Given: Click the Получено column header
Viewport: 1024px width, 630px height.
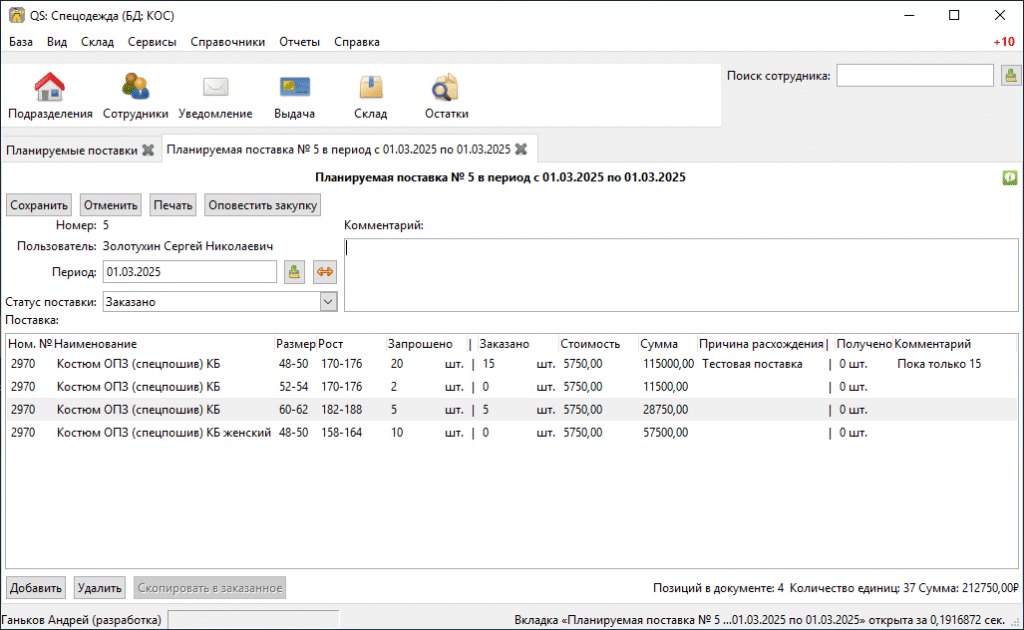Looking at the screenshot, I should pos(863,344).
